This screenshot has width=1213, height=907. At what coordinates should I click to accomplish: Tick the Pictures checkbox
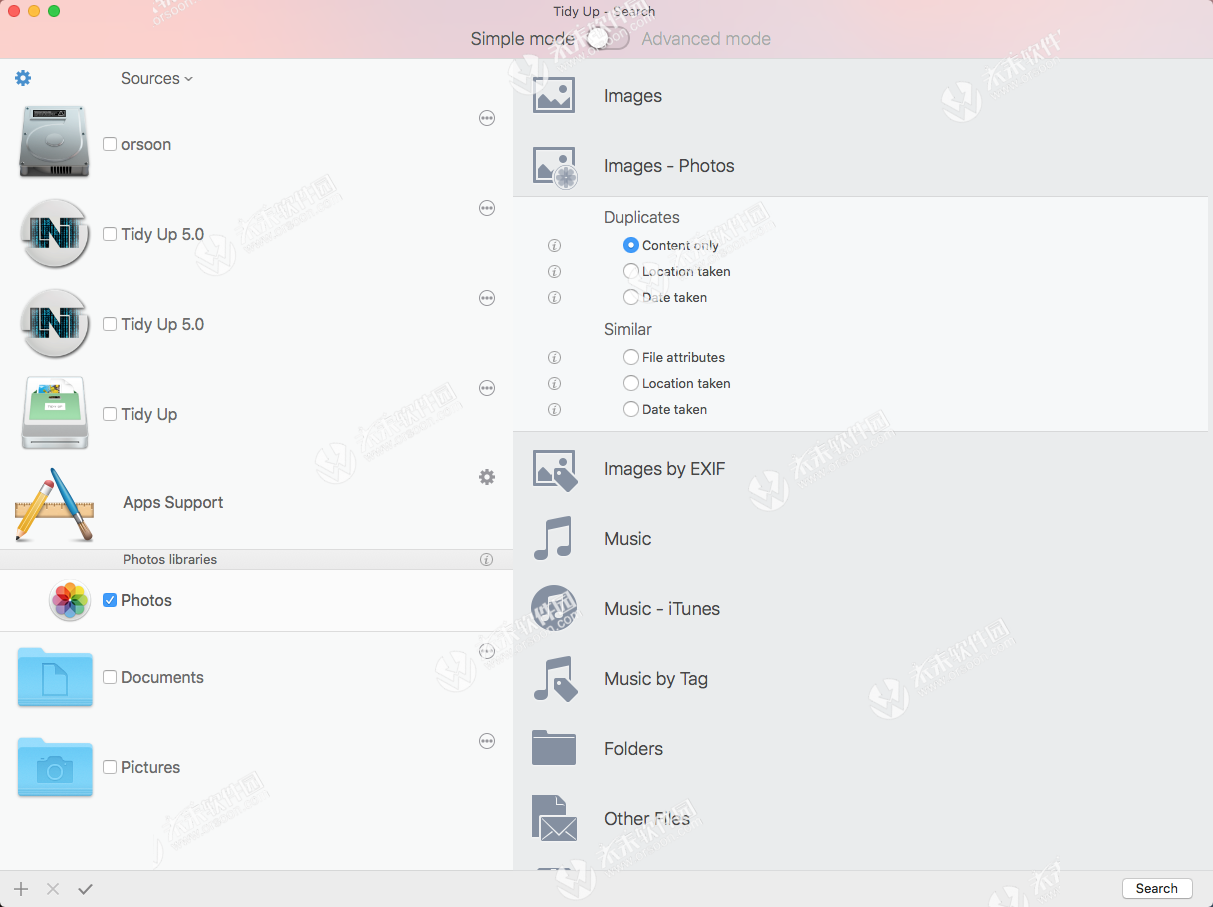point(110,767)
